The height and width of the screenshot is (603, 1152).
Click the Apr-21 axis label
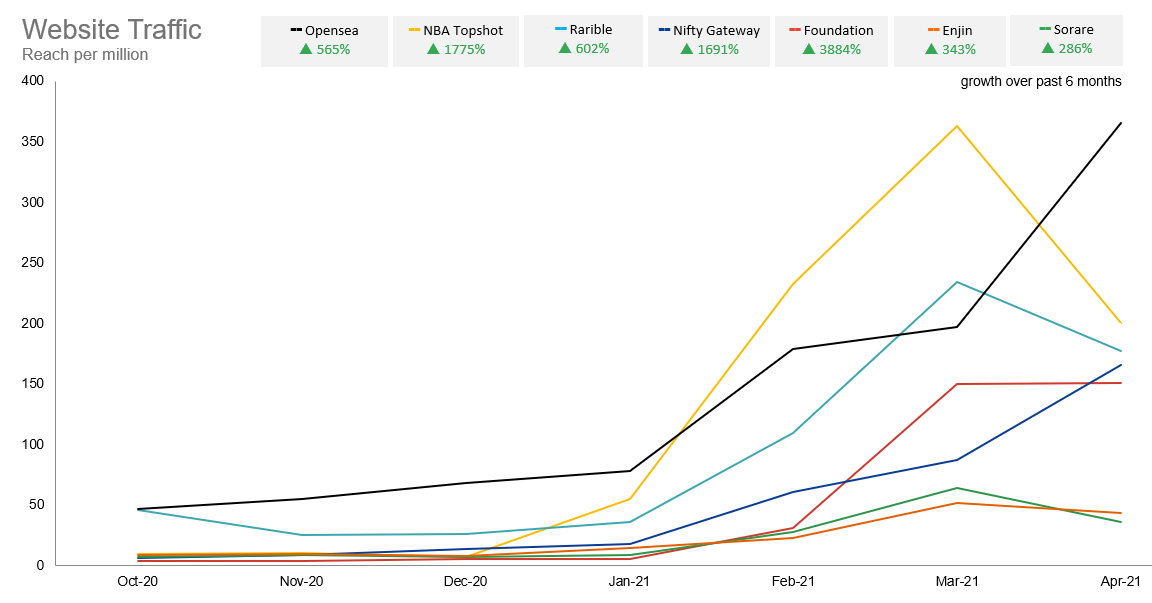[1121, 582]
